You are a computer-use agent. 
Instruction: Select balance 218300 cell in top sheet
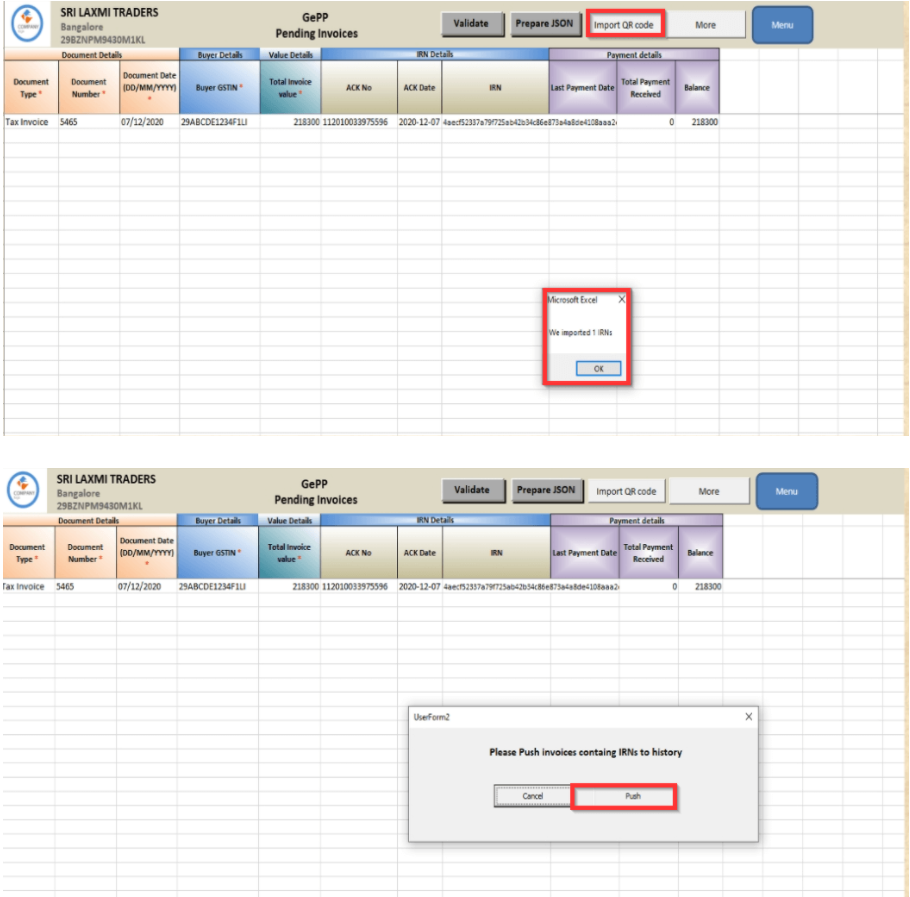(697, 122)
